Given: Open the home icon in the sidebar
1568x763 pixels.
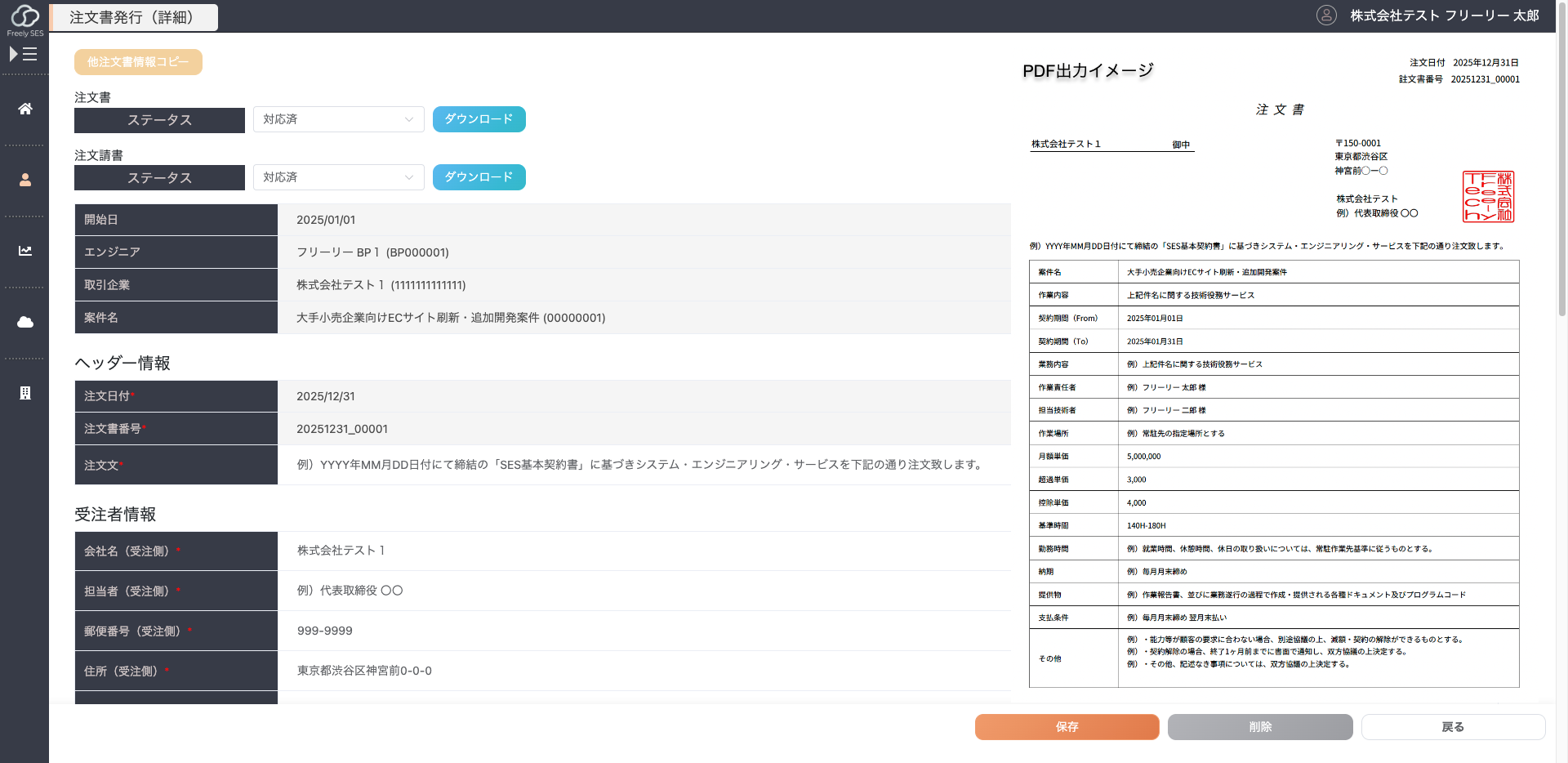Looking at the screenshot, I should tap(25, 109).
